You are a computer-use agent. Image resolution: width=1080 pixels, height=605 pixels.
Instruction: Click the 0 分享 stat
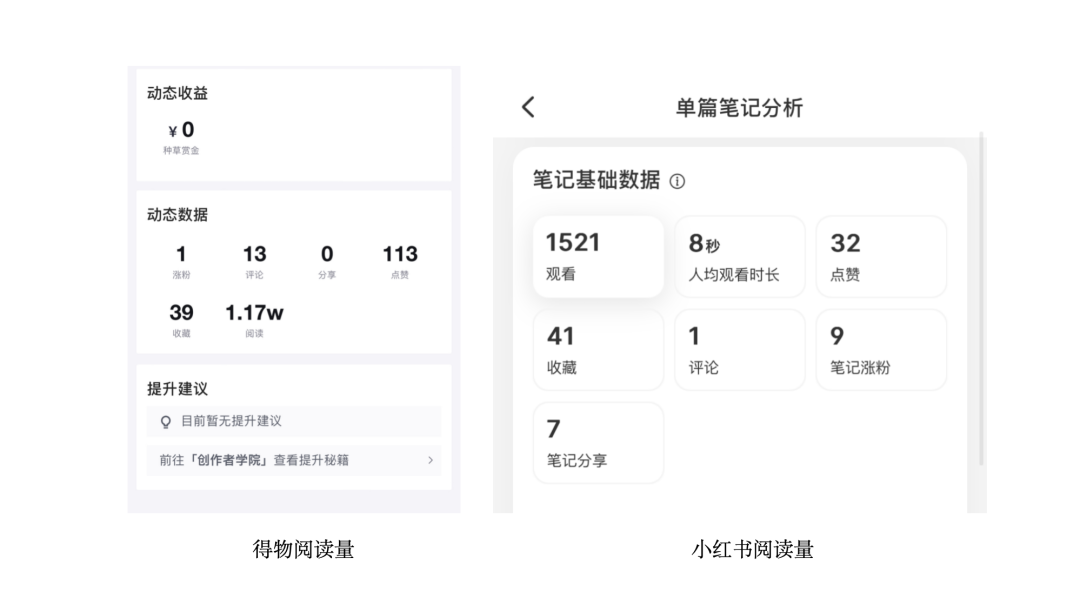pyautogui.click(x=327, y=262)
